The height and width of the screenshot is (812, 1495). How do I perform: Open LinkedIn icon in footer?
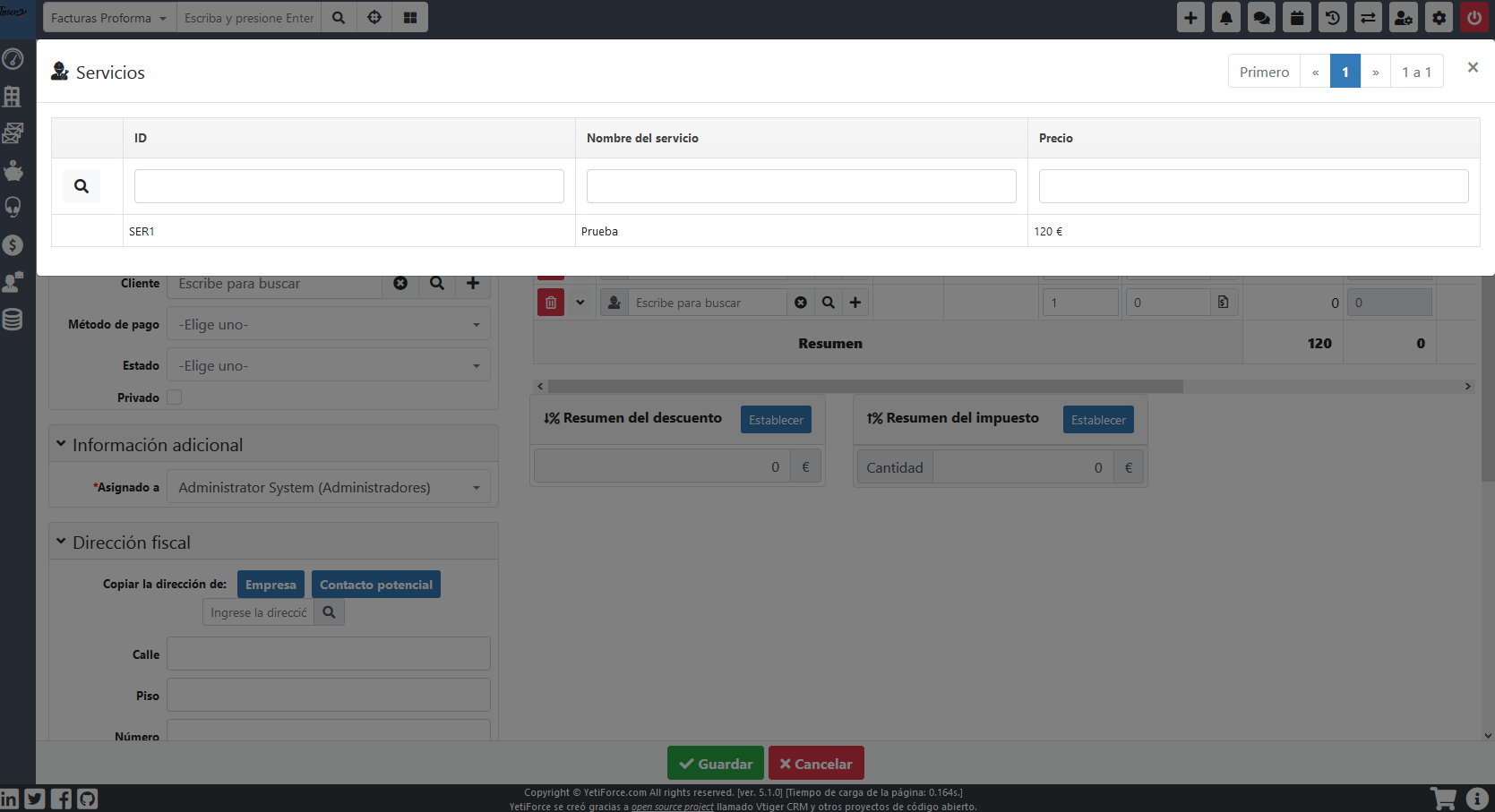(10, 799)
